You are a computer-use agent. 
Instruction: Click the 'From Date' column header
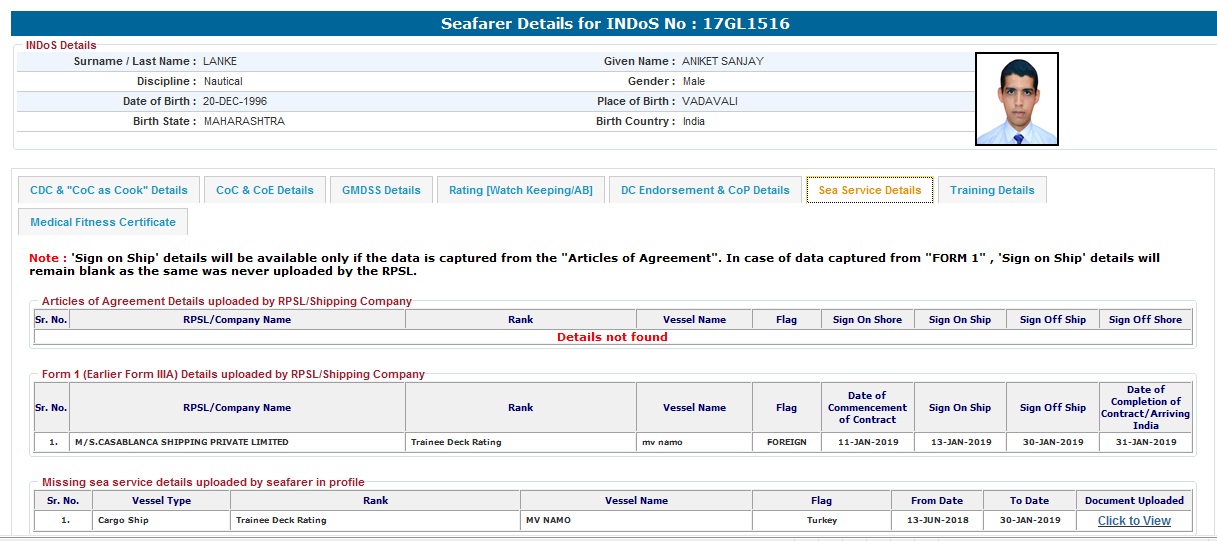[937, 501]
